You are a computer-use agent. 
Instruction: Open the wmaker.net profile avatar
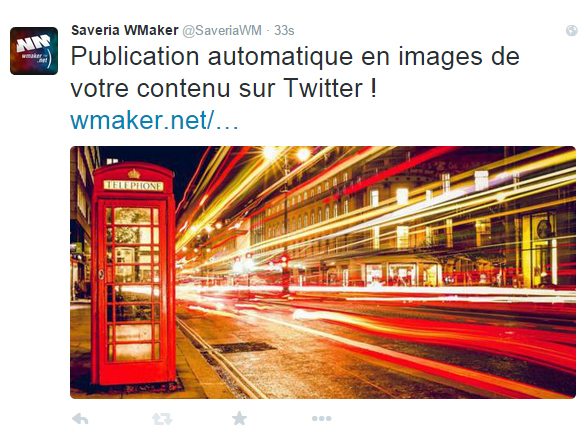pos(34,51)
